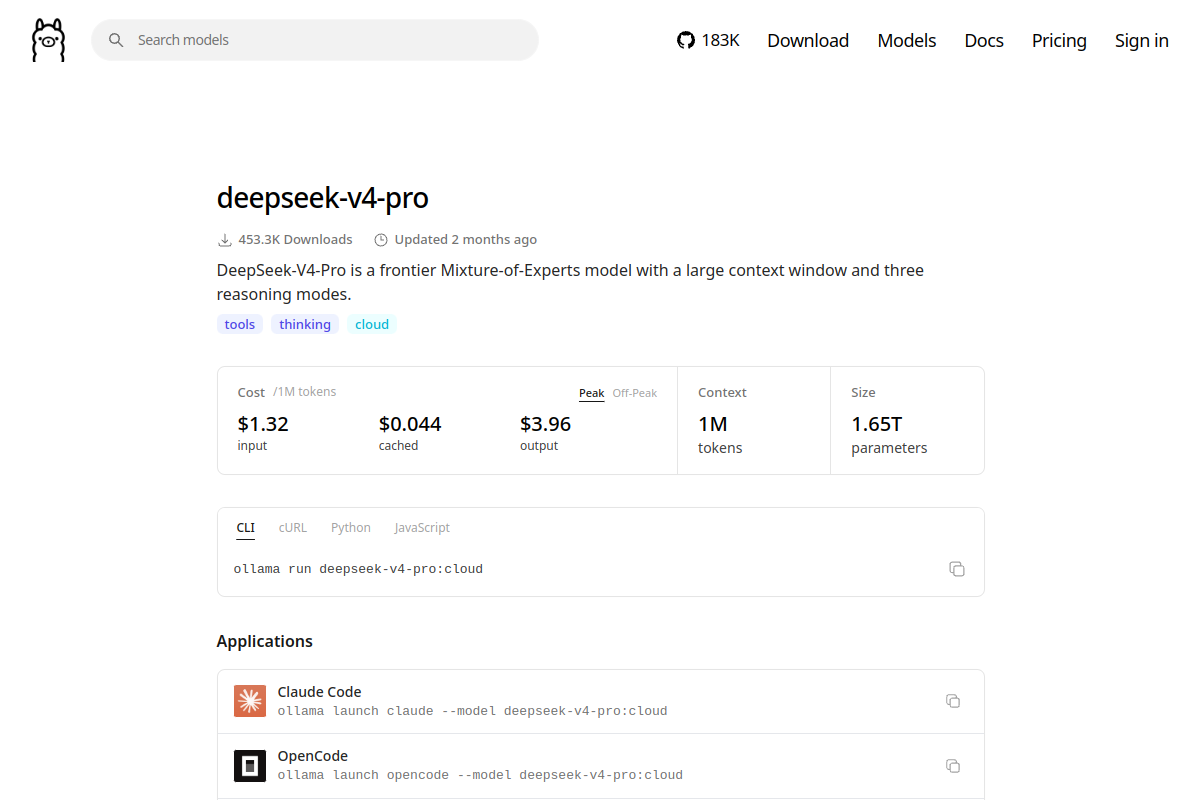Switch cost view to Off-Peak

[x=635, y=393]
